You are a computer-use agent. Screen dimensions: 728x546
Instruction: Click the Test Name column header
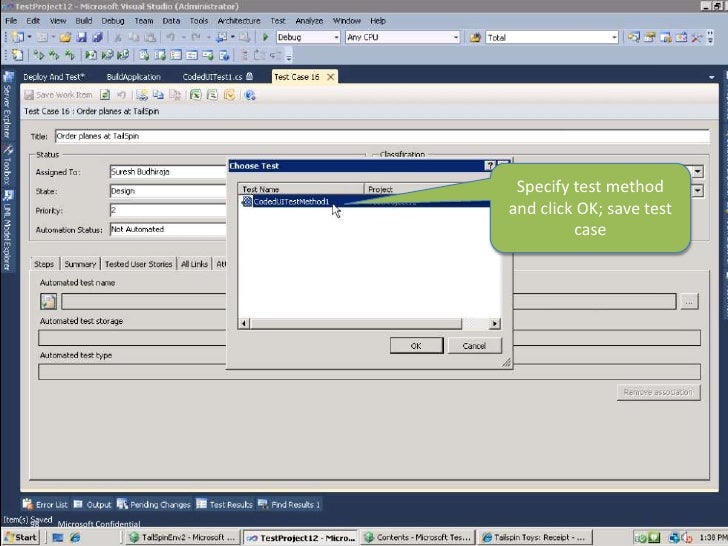301,189
